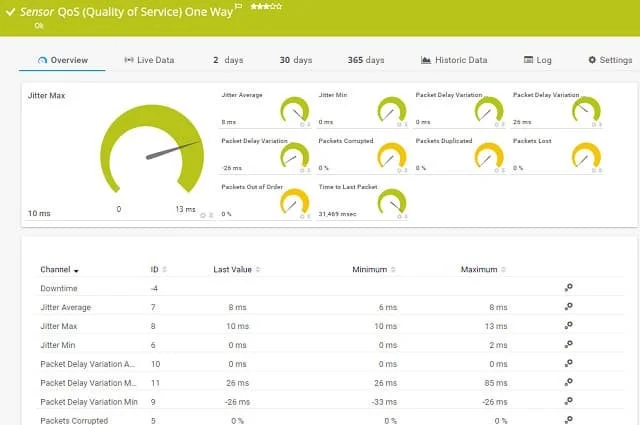This screenshot has width=640, height=425.
Task: Sort table by ID column
Action: click(x=157, y=269)
